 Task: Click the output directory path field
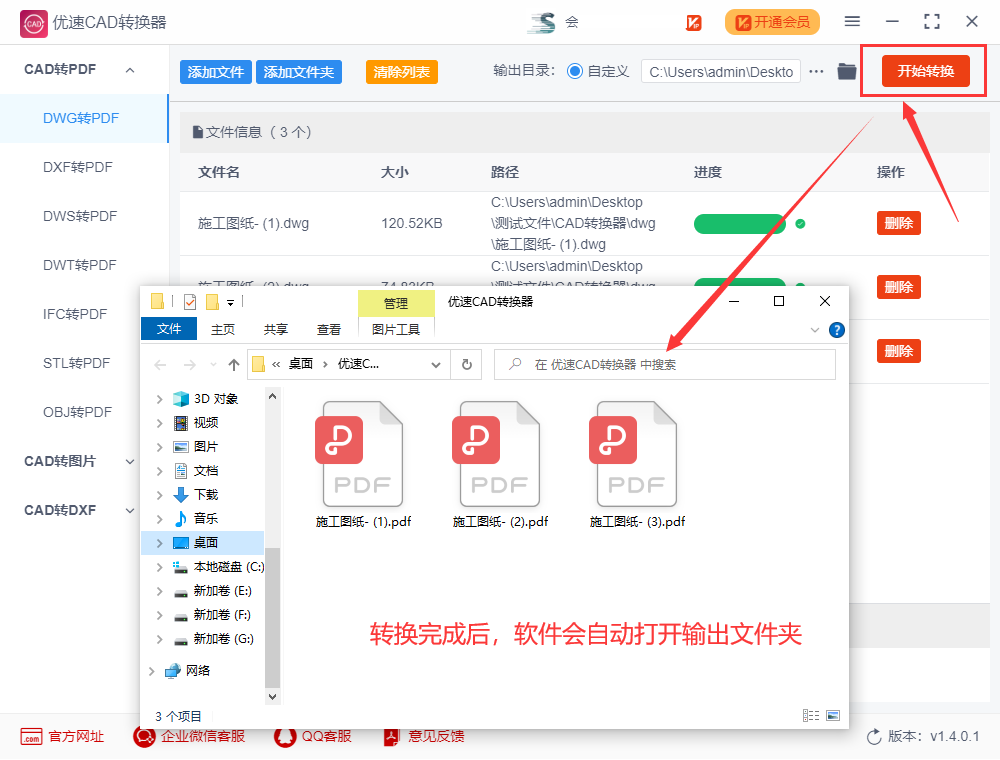[721, 72]
